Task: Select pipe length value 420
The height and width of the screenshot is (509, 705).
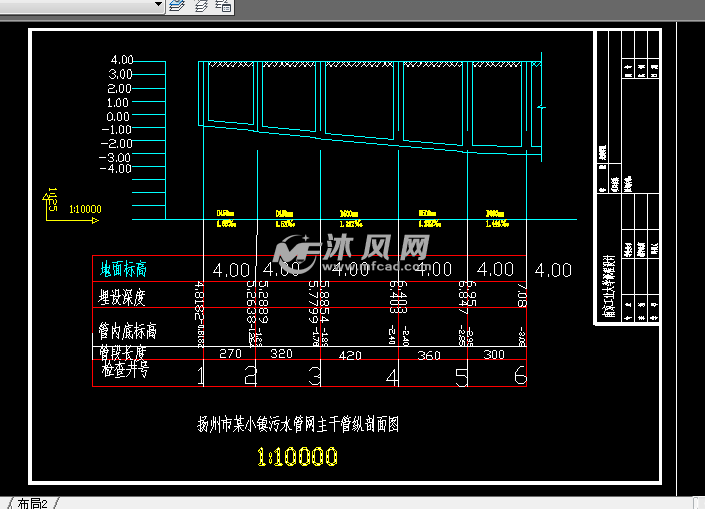Action: pyautogui.click(x=350, y=356)
